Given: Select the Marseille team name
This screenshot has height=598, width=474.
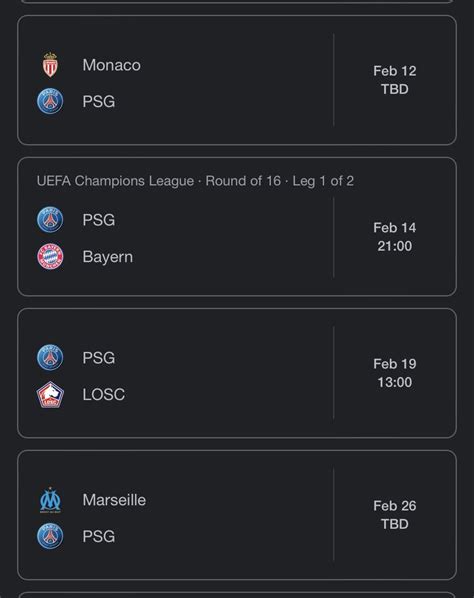Looking at the screenshot, I should pos(114,500).
